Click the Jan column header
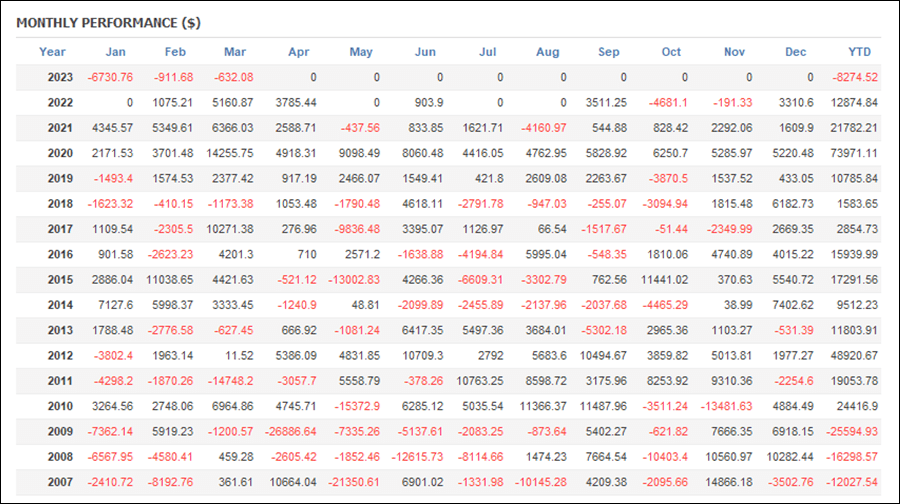Viewport: 900px width, 504px height. (x=115, y=52)
